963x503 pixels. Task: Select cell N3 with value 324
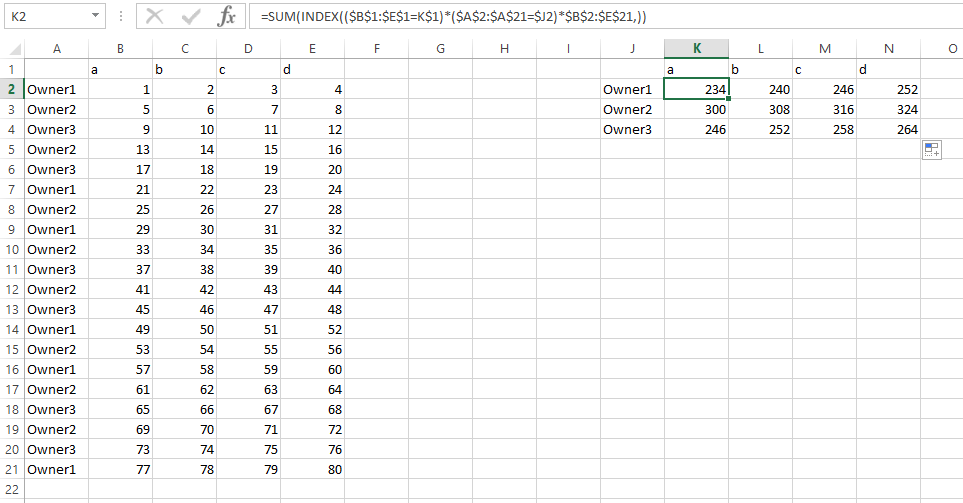[x=888, y=109]
